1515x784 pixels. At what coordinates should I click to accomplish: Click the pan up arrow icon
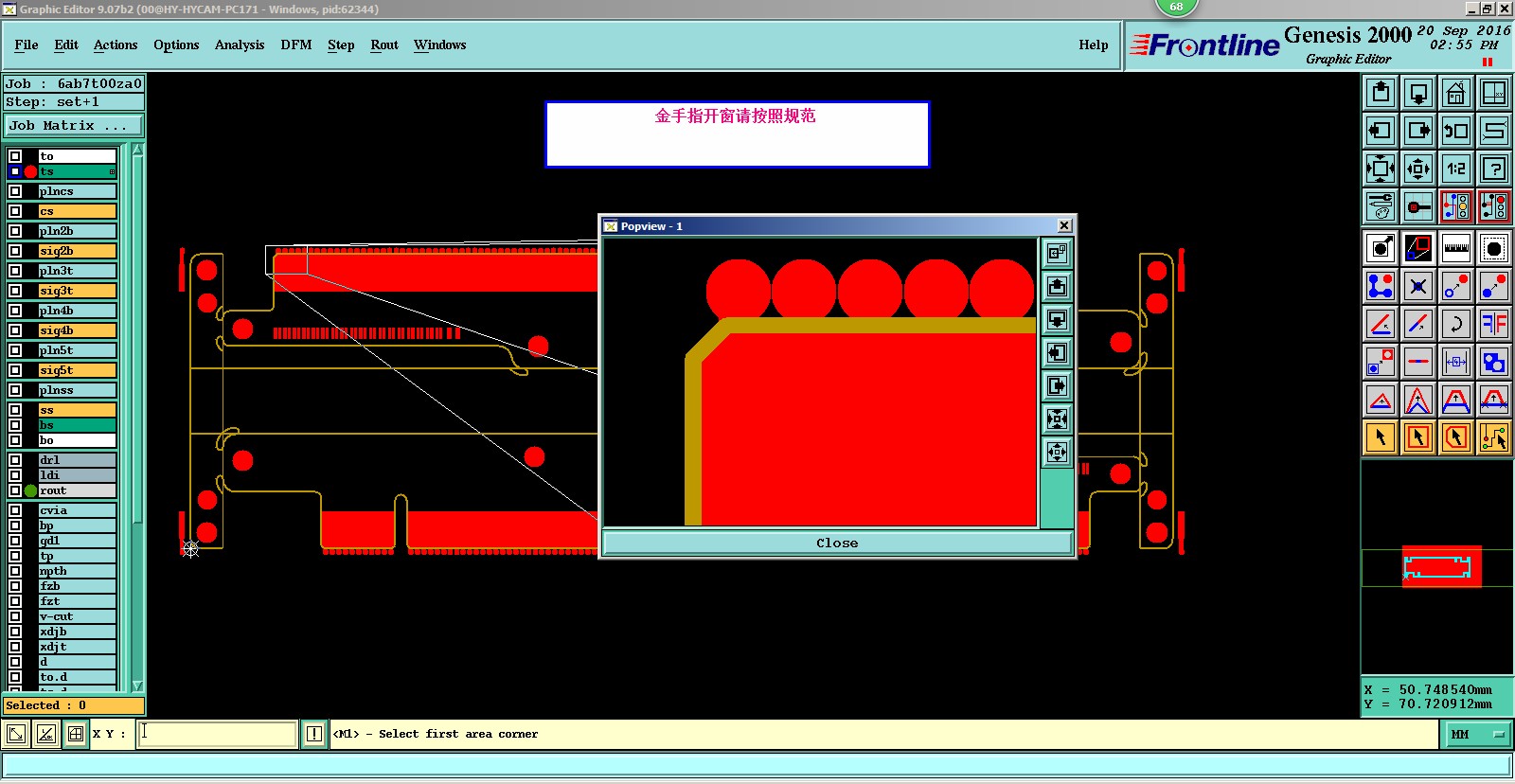click(x=1381, y=93)
